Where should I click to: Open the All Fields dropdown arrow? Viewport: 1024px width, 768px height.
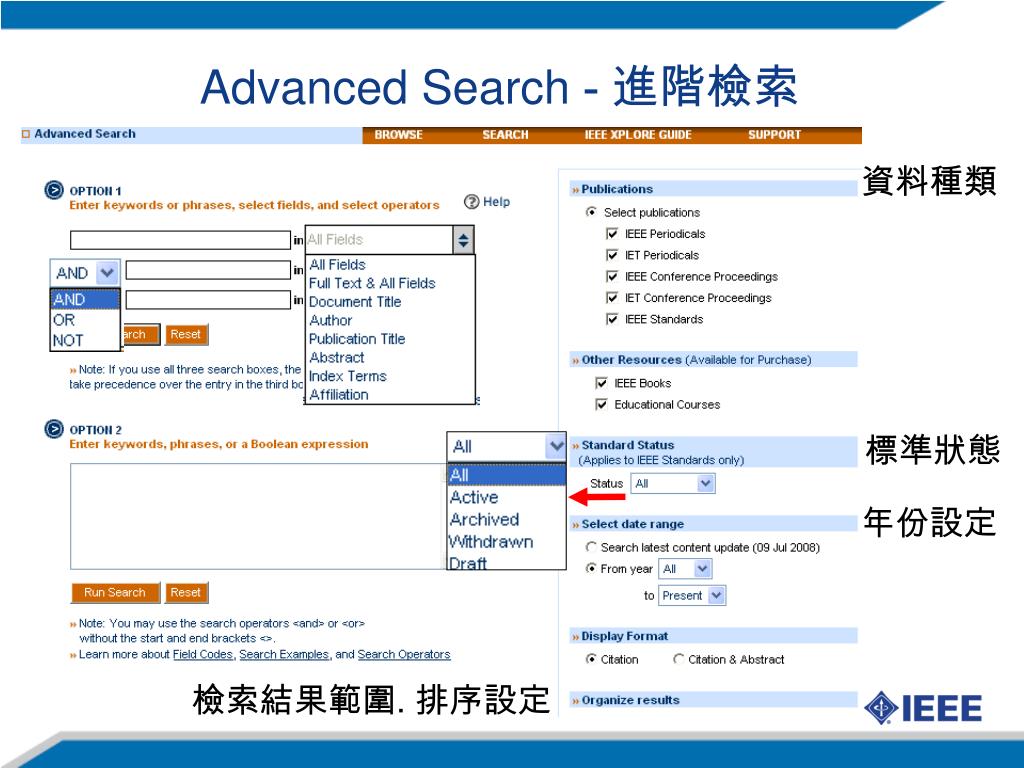pos(462,240)
